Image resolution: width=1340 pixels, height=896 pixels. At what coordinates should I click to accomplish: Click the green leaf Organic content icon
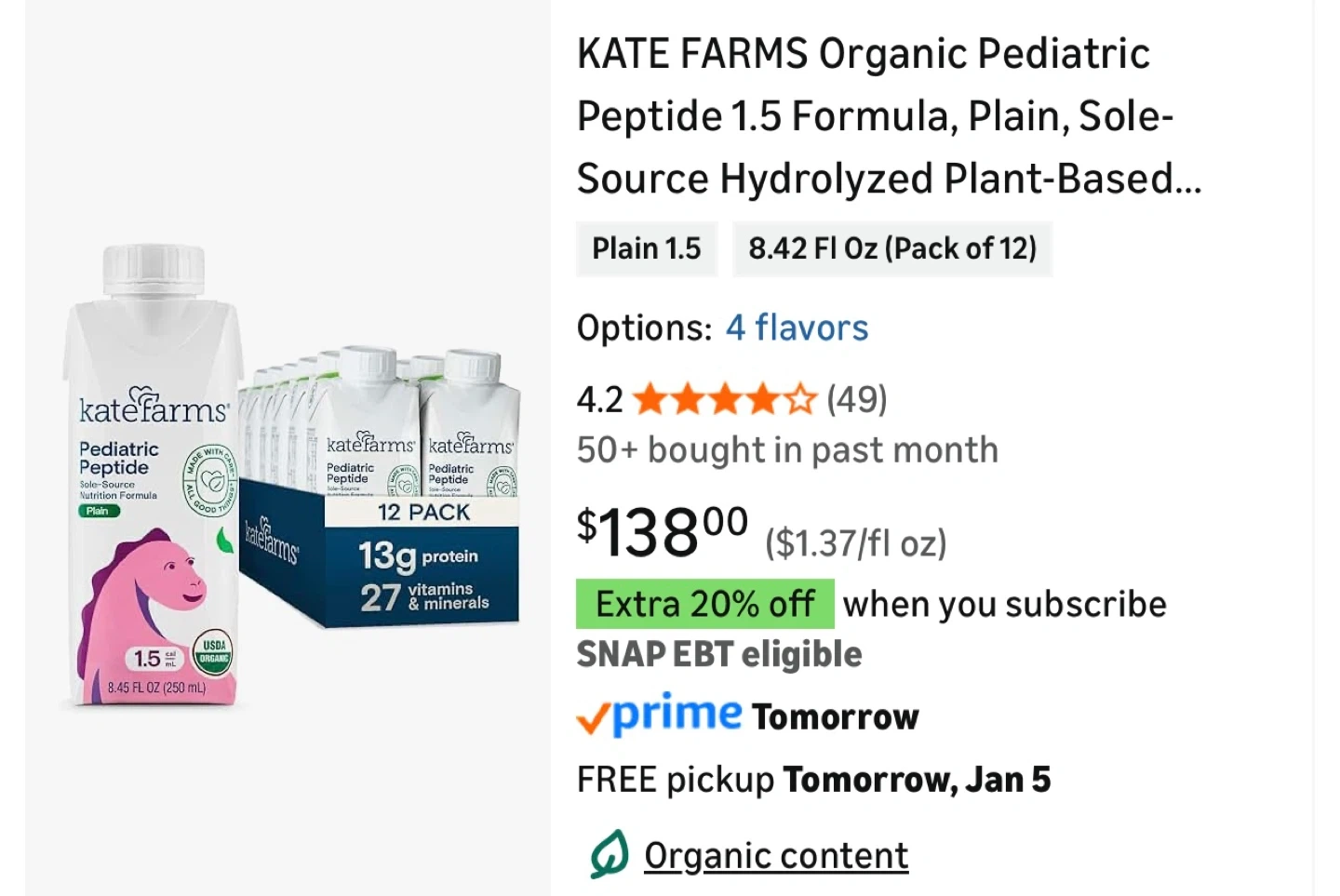click(x=610, y=854)
